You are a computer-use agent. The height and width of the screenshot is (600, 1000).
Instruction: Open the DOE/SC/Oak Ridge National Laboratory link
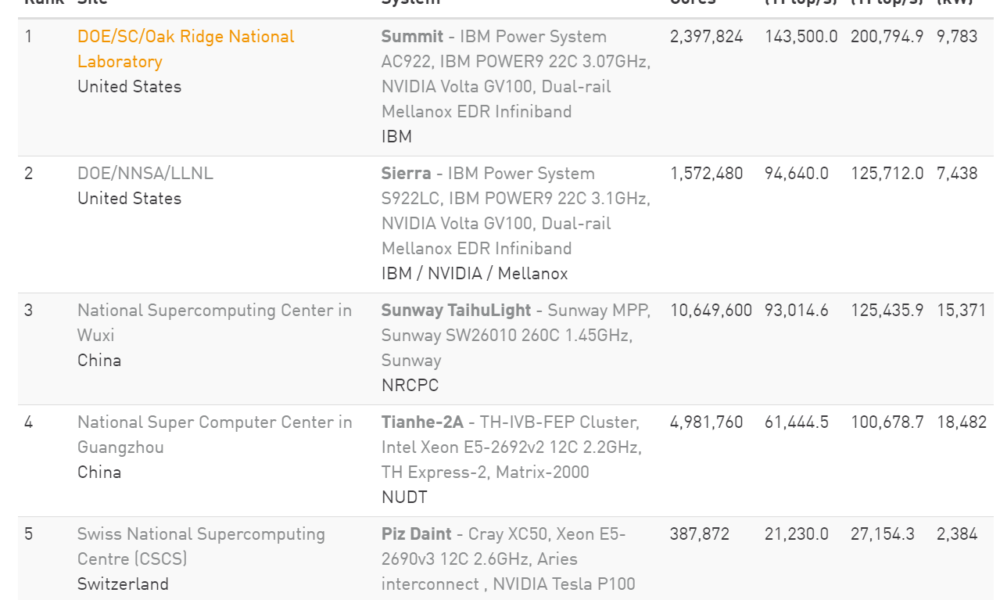point(186,49)
